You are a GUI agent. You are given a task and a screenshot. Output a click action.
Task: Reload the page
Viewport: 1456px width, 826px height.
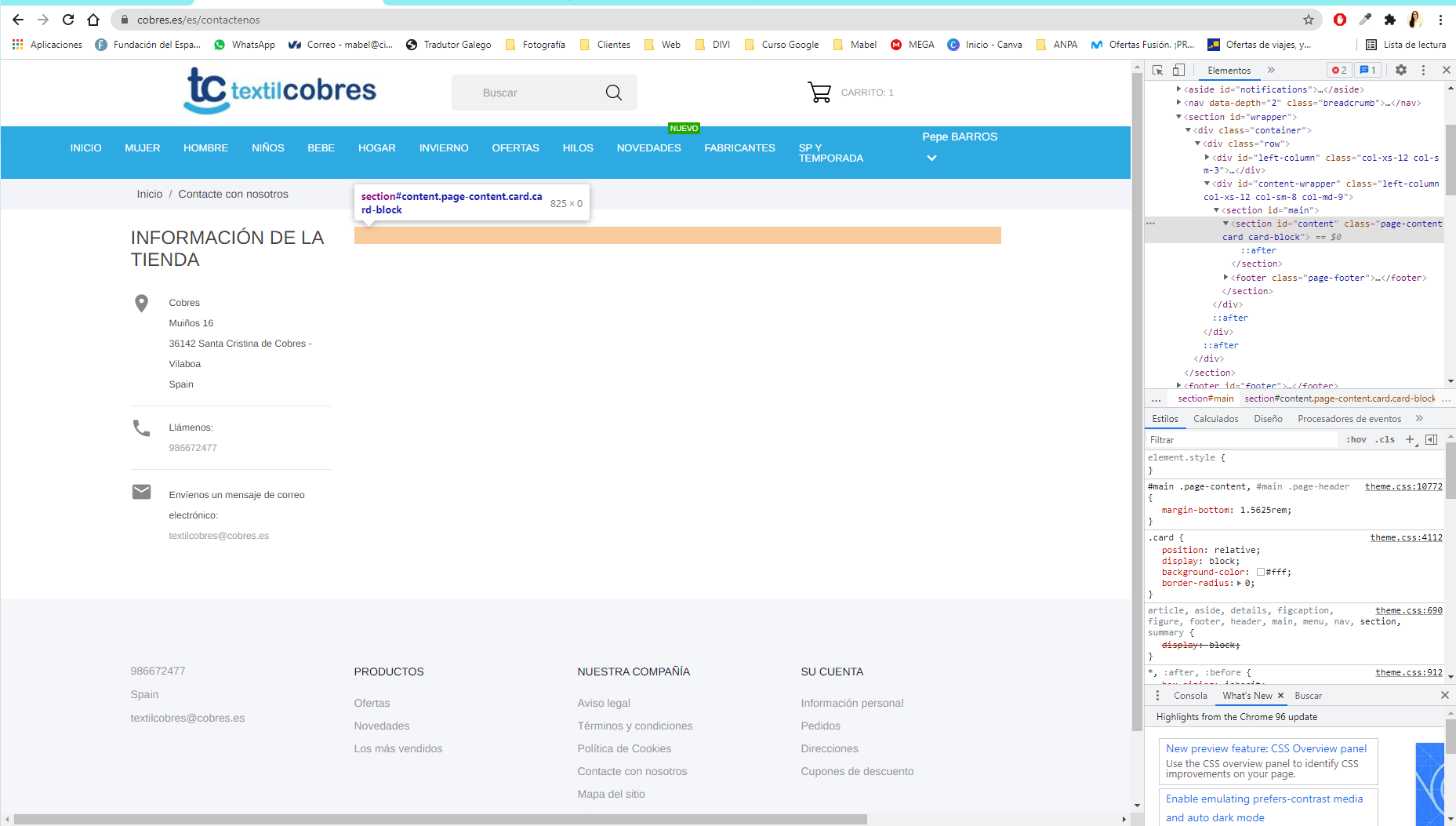point(68,20)
